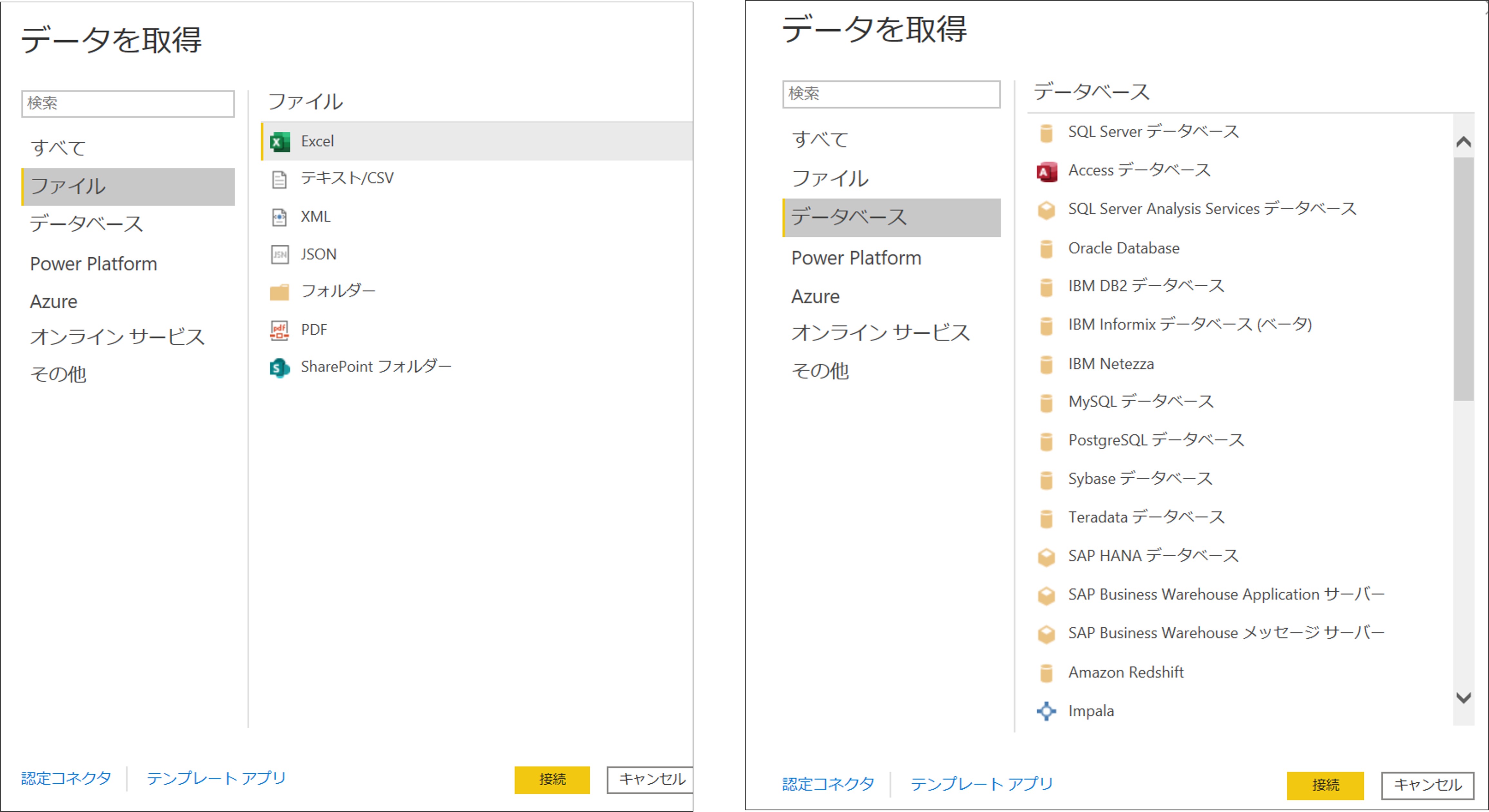Select オンライン サービス category in left dialog

coord(117,337)
